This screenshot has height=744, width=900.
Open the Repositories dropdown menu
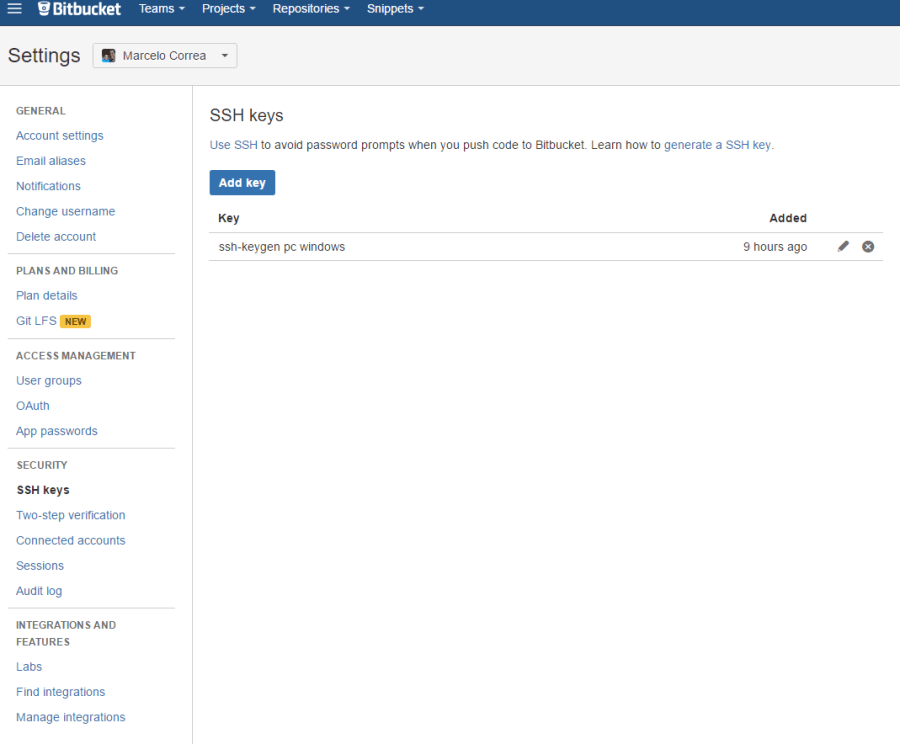[x=311, y=9]
